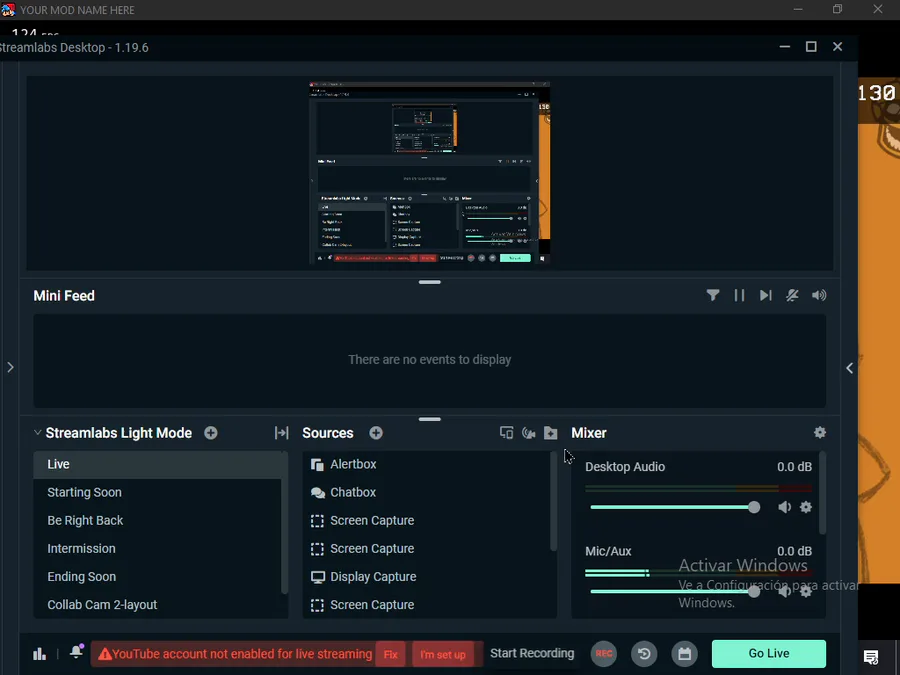900x675 pixels.
Task: Open the Sources widget layout icon
Action: pyautogui.click(x=506, y=433)
